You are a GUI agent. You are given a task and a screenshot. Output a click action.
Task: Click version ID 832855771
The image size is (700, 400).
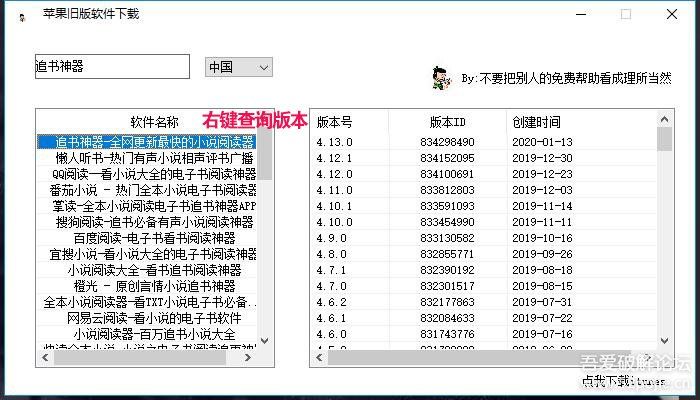[x=447, y=254]
